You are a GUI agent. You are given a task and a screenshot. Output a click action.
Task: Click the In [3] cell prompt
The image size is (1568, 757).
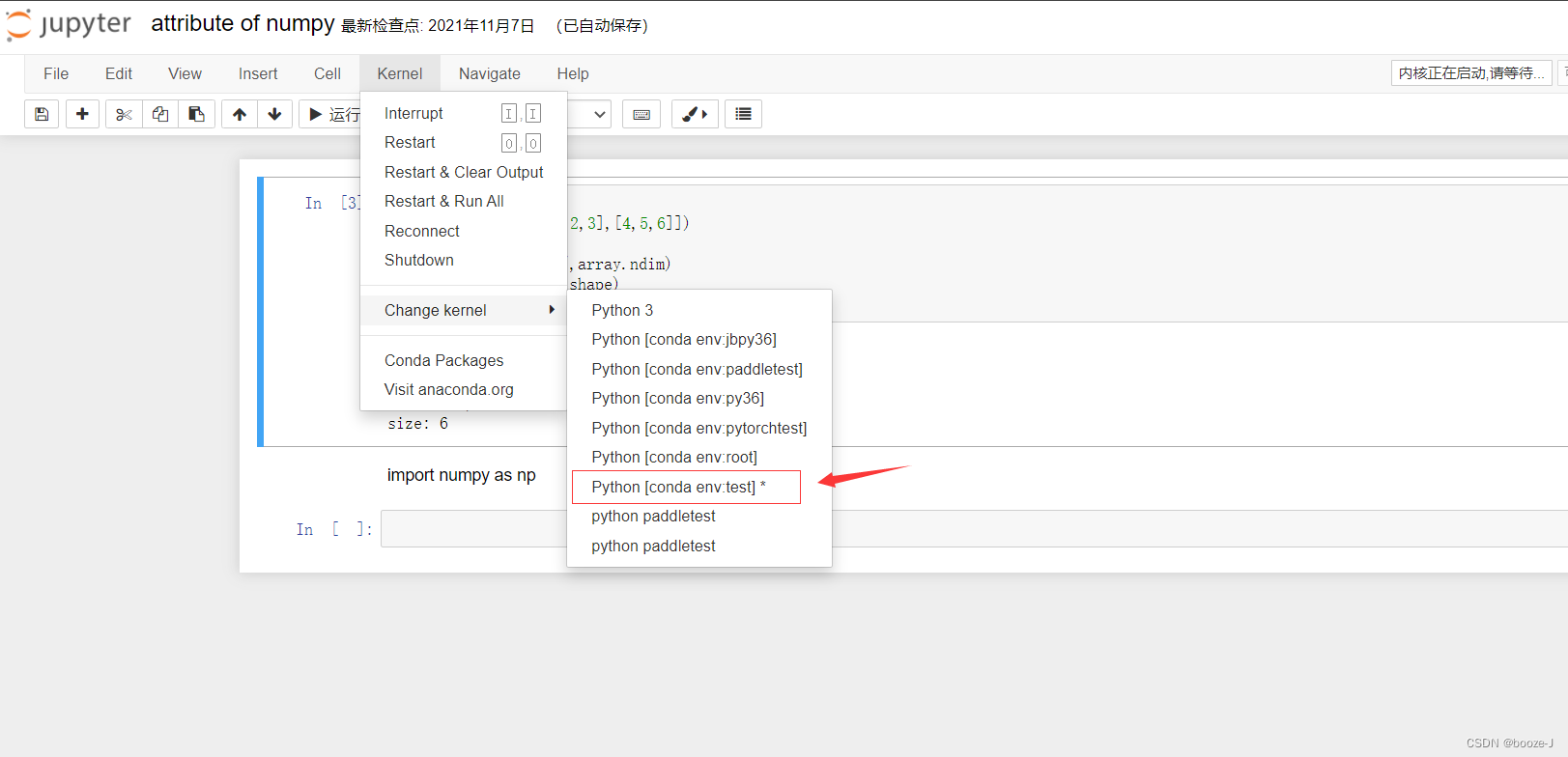pyautogui.click(x=332, y=203)
